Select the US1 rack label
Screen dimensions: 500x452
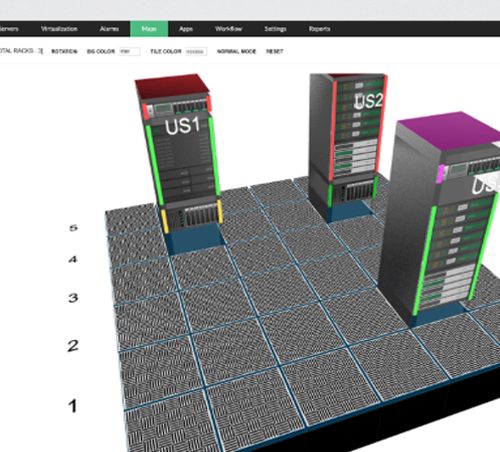click(182, 126)
